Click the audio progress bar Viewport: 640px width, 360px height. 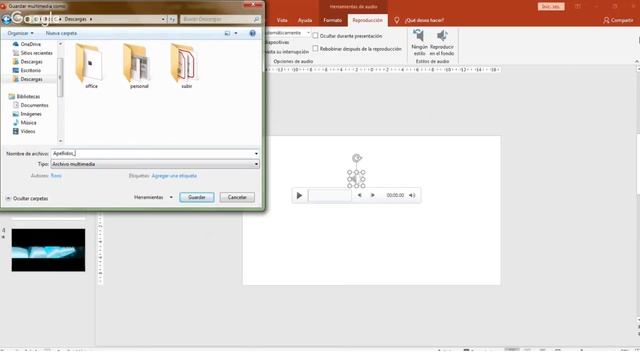point(329,196)
